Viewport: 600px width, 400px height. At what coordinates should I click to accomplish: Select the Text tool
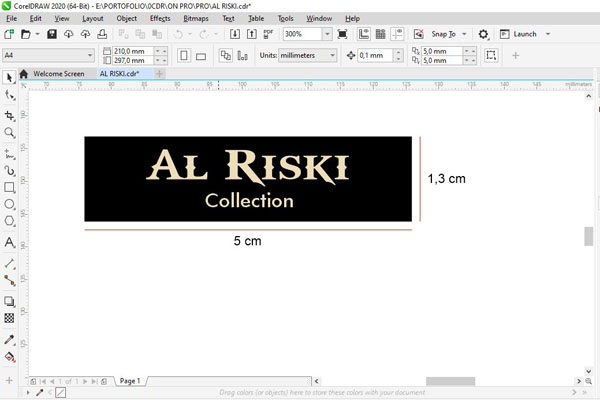[9, 243]
